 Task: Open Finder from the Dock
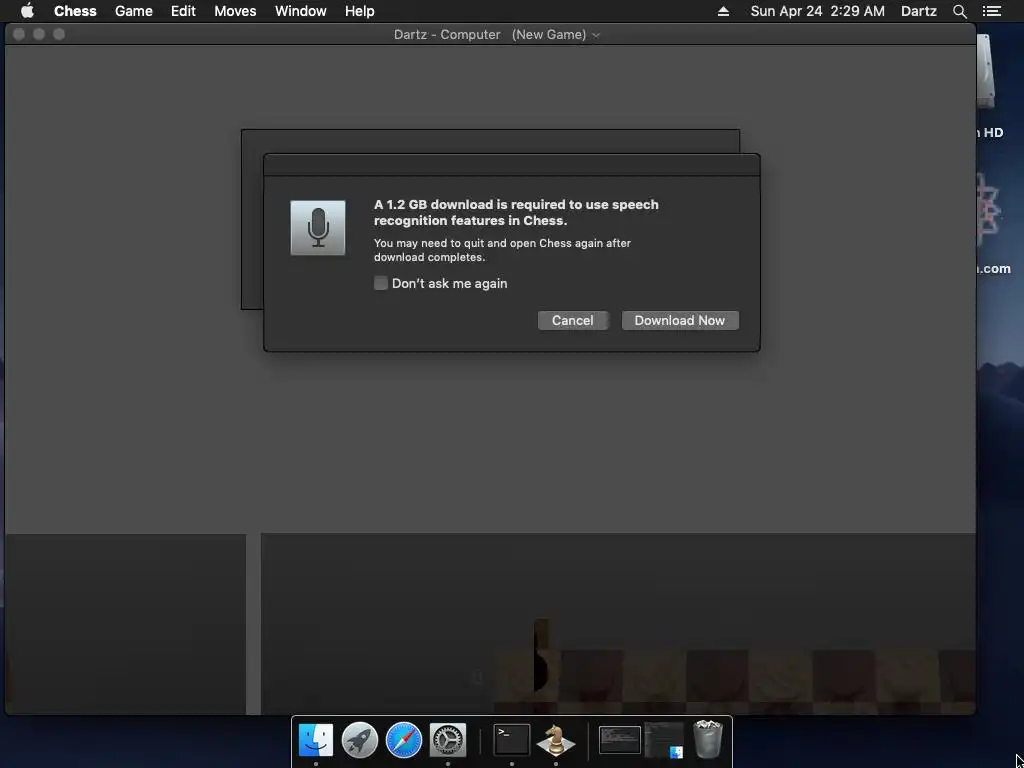click(315, 740)
